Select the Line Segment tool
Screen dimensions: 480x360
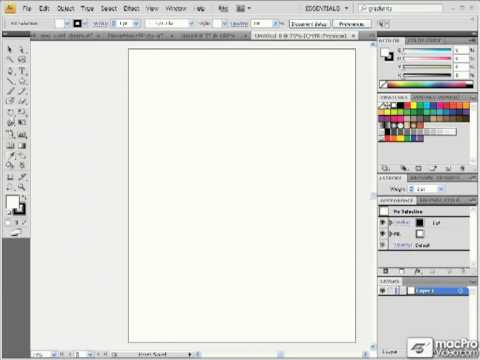click(x=10, y=81)
